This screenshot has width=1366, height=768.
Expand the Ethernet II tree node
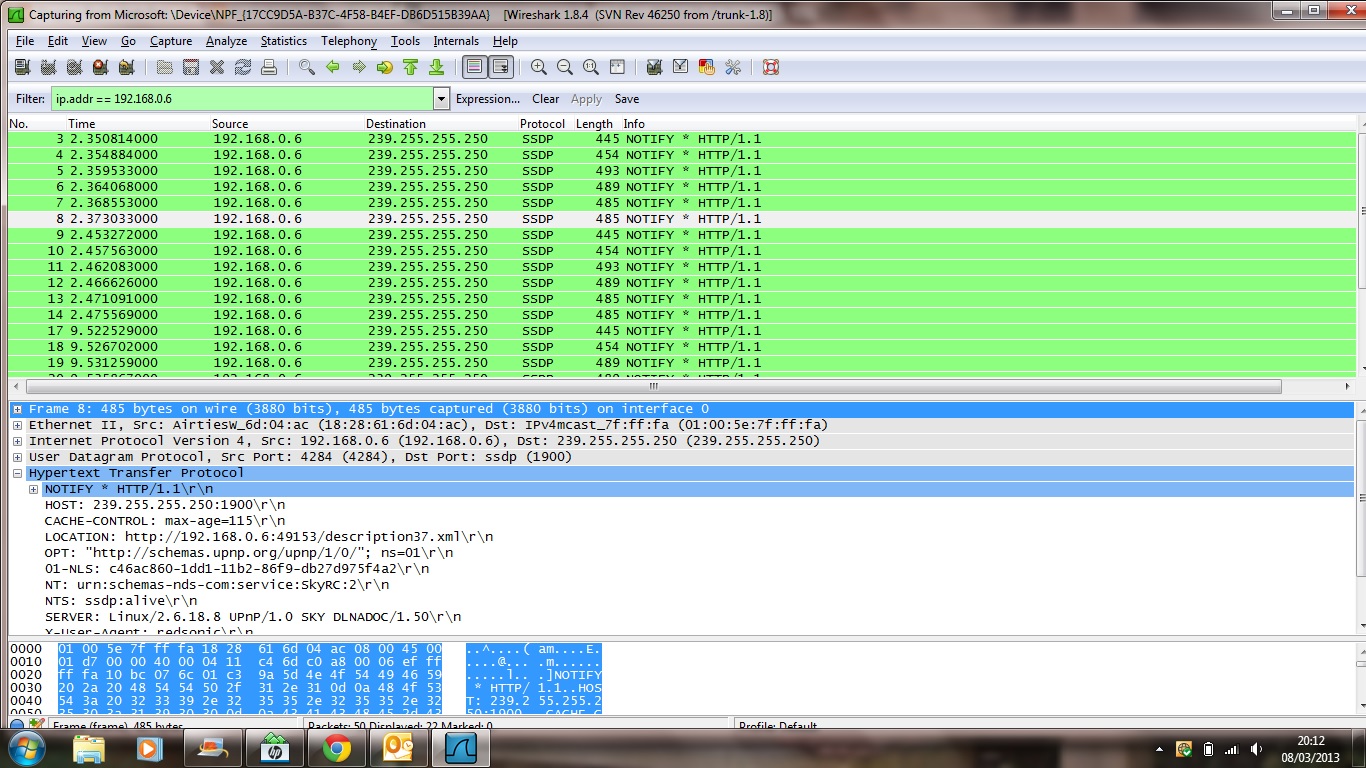click(x=17, y=425)
